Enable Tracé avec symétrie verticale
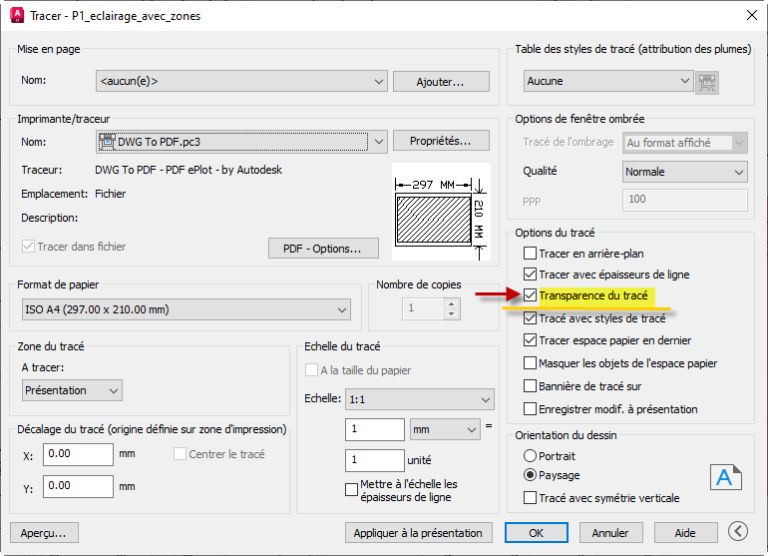768x556 pixels. coord(530,498)
